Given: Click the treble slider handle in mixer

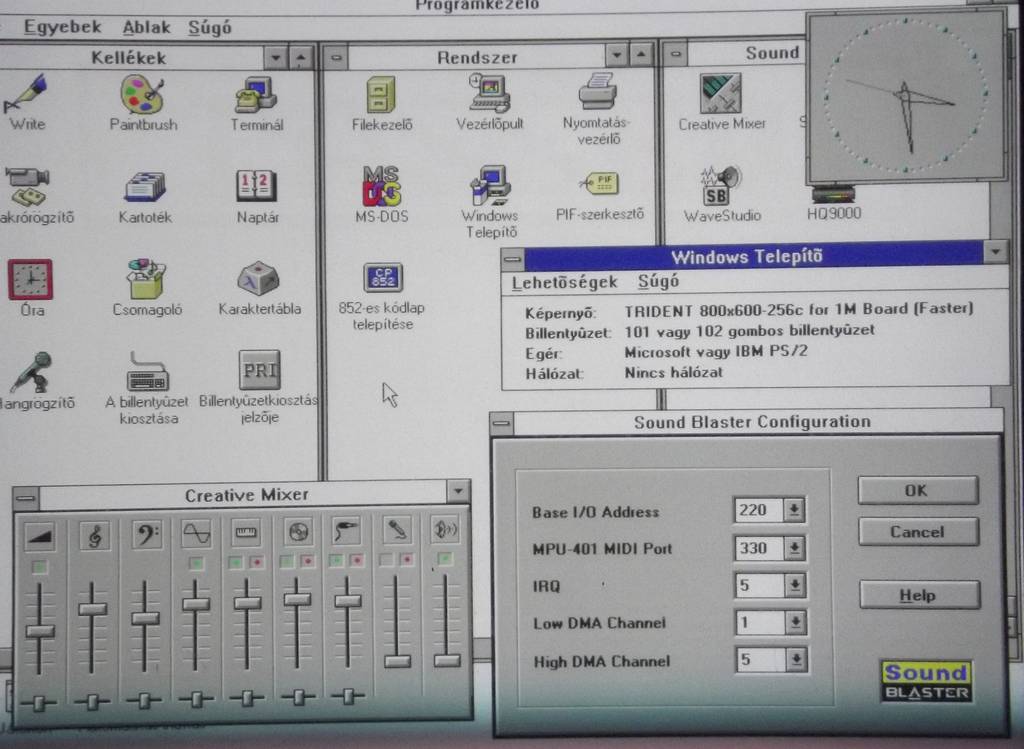Looking at the screenshot, I should 93,609.
